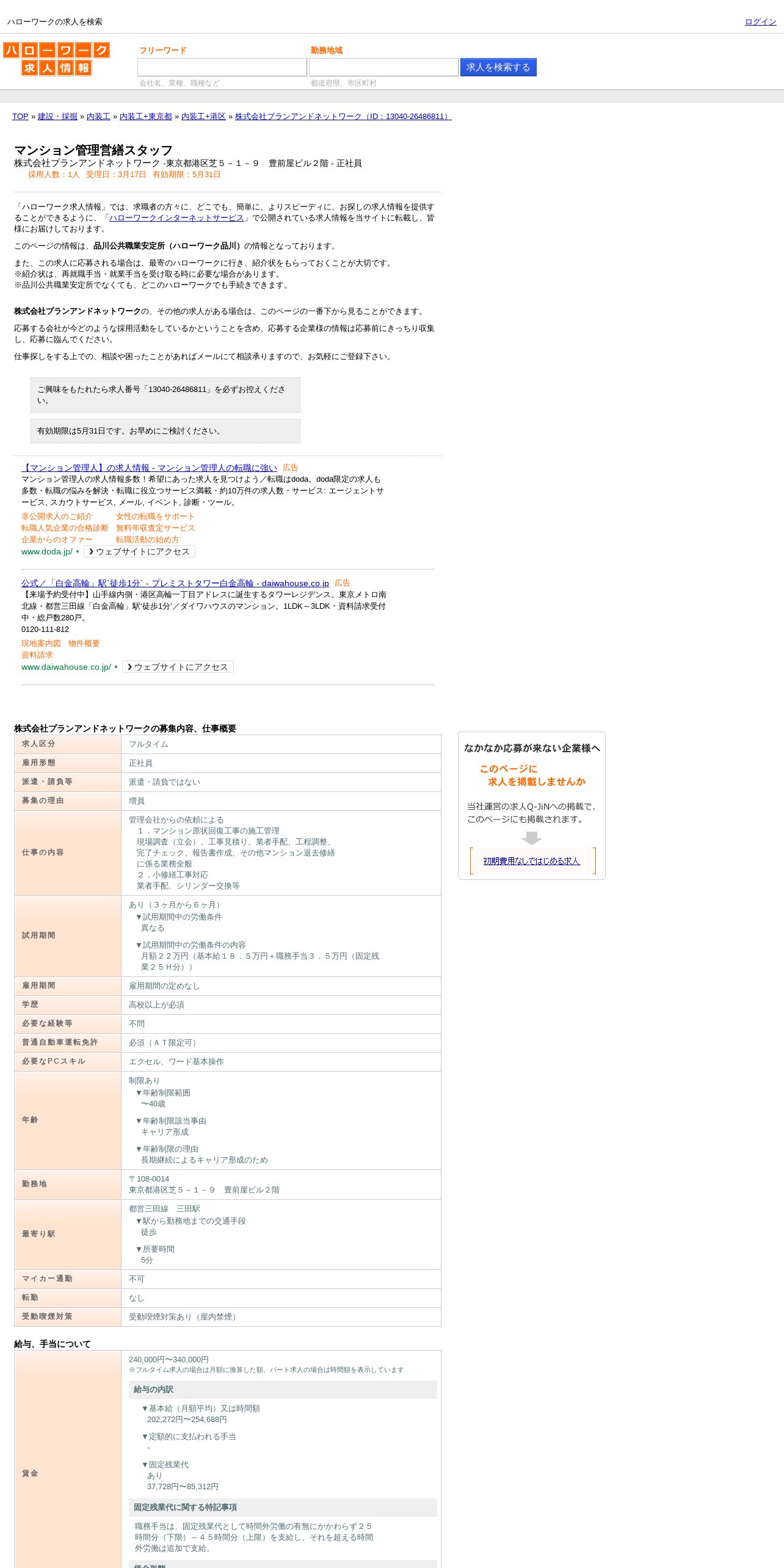Click doda ウェブサイトにアクセス button

[x=140, y=551]
